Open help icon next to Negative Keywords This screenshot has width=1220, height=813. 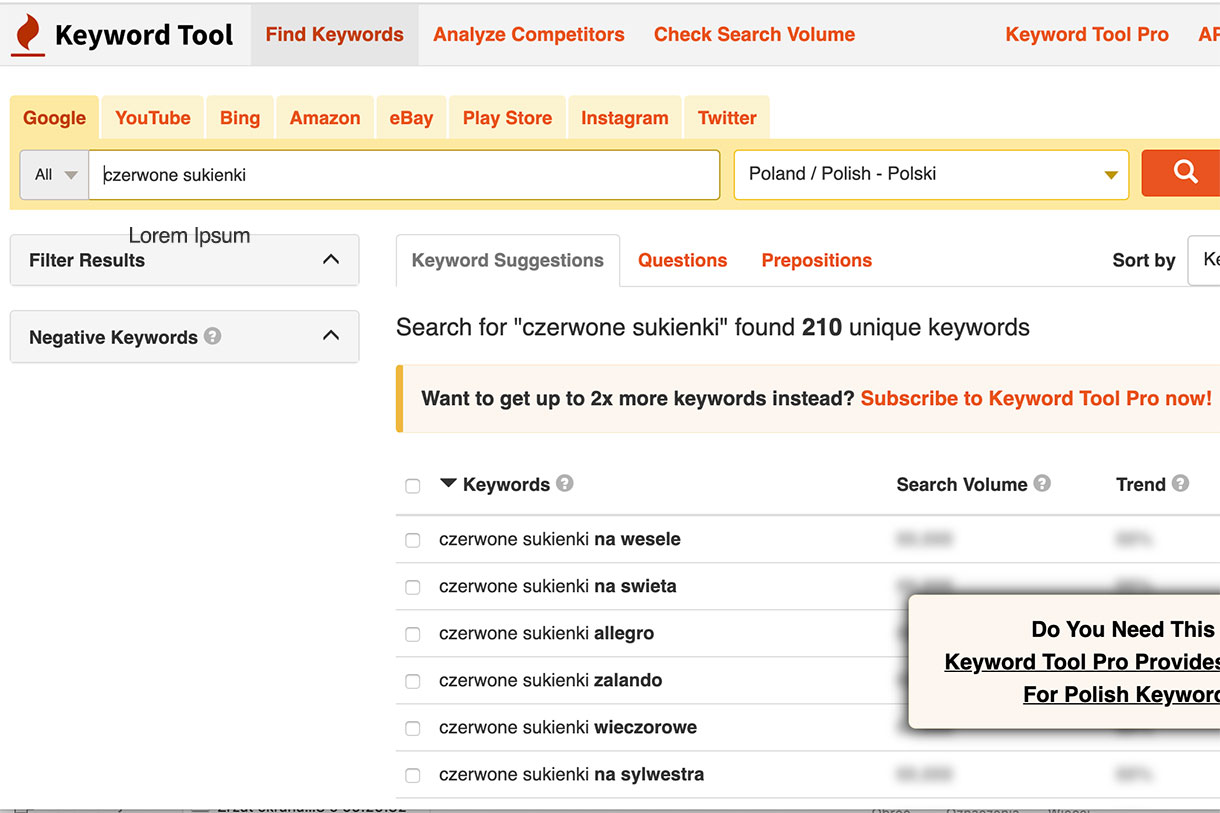pyautogui.click(x=212, y=336)
